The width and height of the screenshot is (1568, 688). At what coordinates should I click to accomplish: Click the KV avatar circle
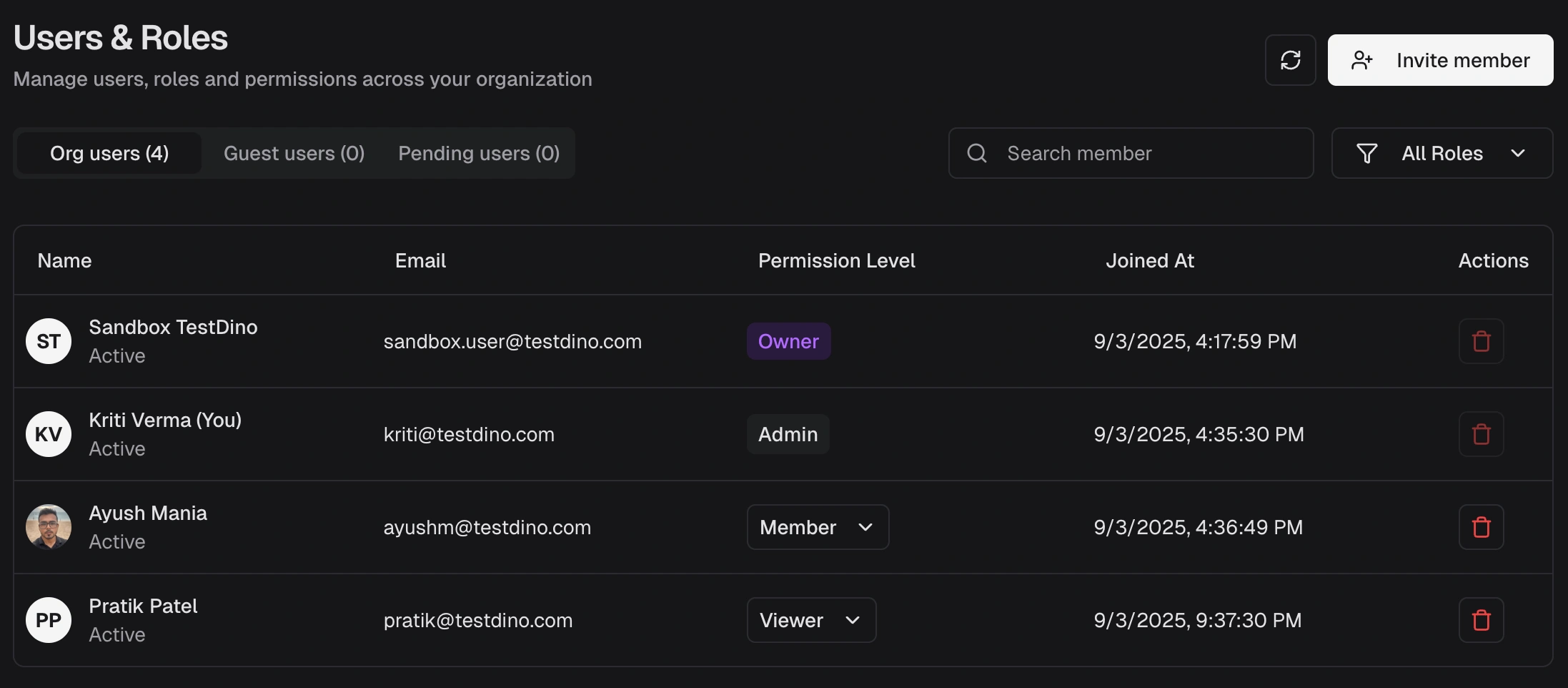(49, 434)
